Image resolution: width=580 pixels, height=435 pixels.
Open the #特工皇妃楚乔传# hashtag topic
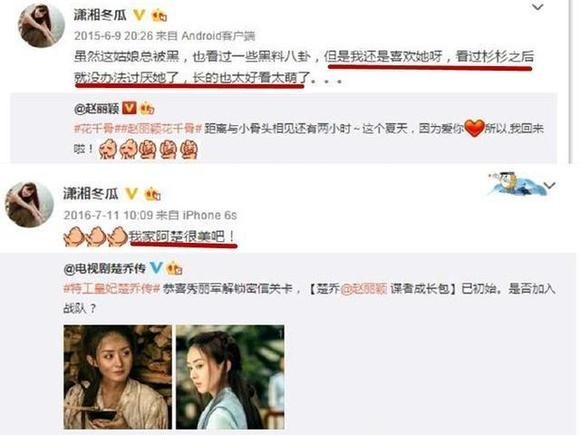(x=112, y=289)
